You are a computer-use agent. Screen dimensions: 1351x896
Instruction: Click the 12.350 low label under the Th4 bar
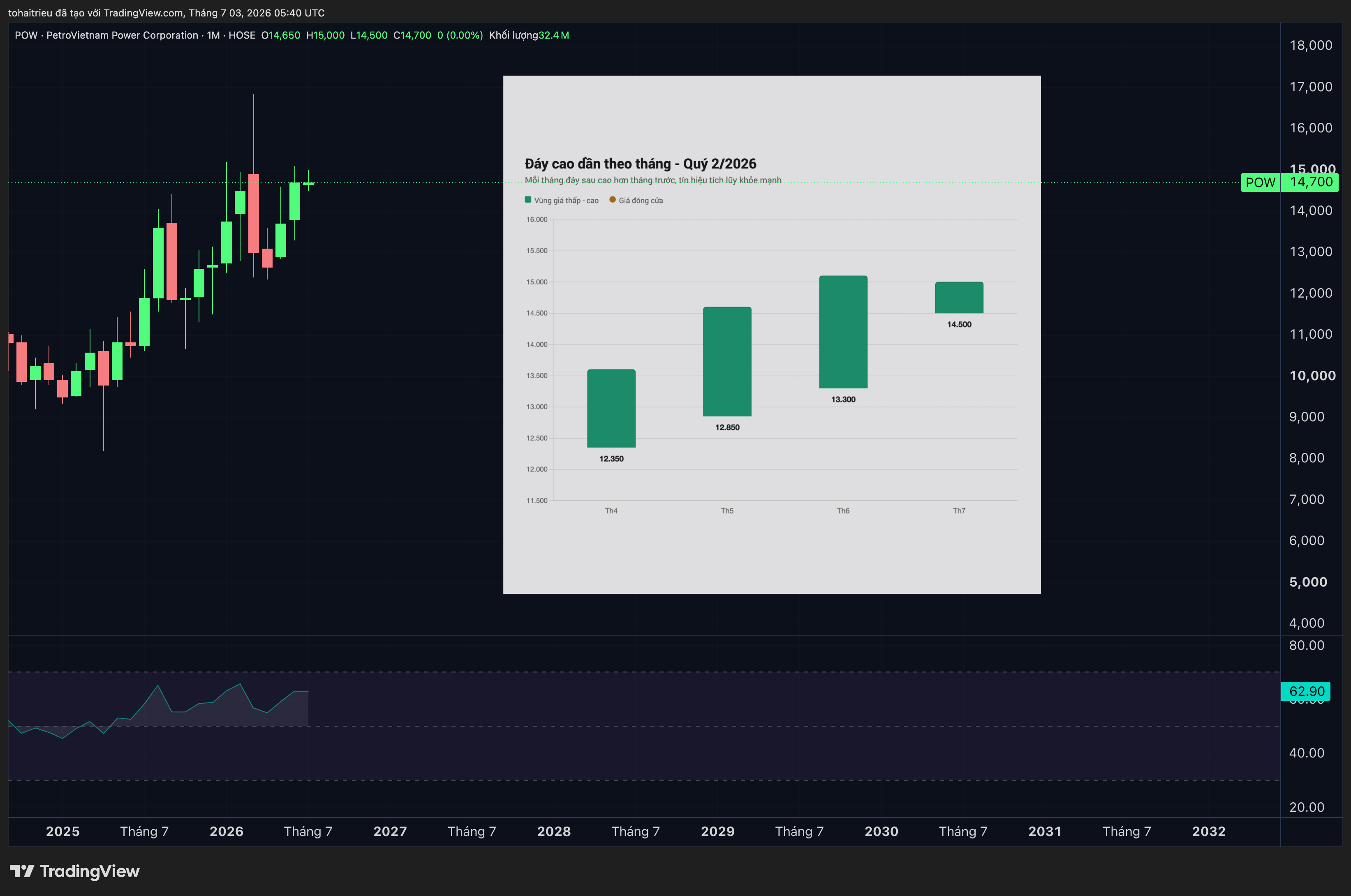[611, 459]
